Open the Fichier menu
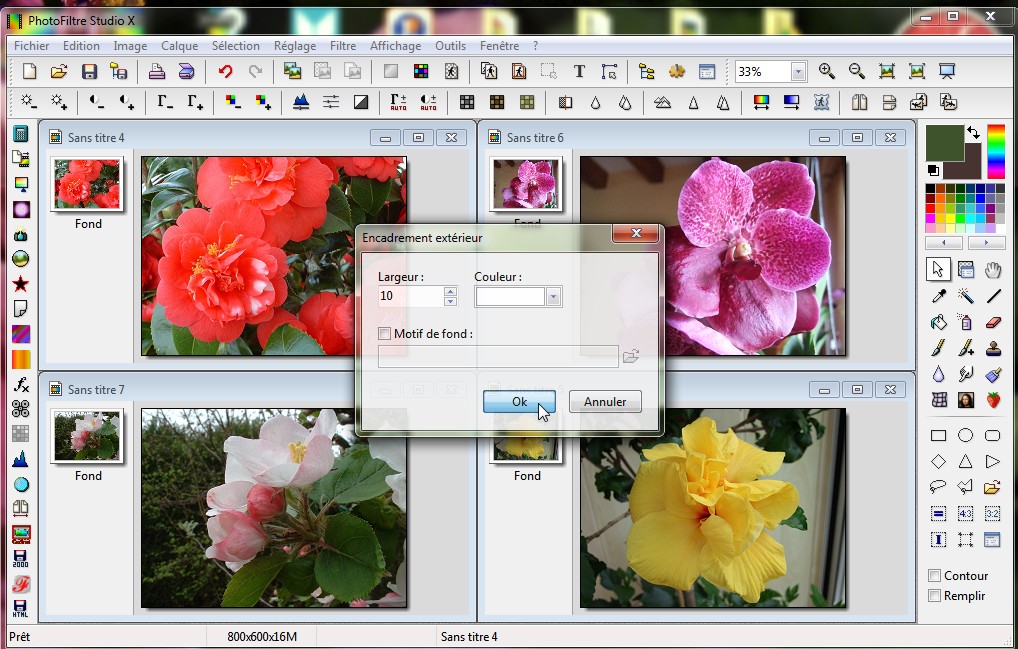The image size is (1018, 649). [x=32, y=46]
